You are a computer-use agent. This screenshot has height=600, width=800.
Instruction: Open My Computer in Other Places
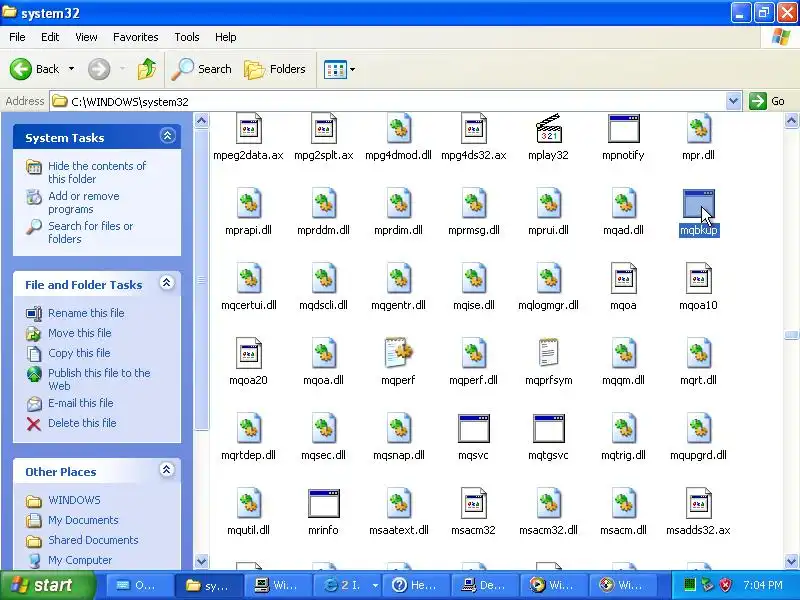click(80, 559)
